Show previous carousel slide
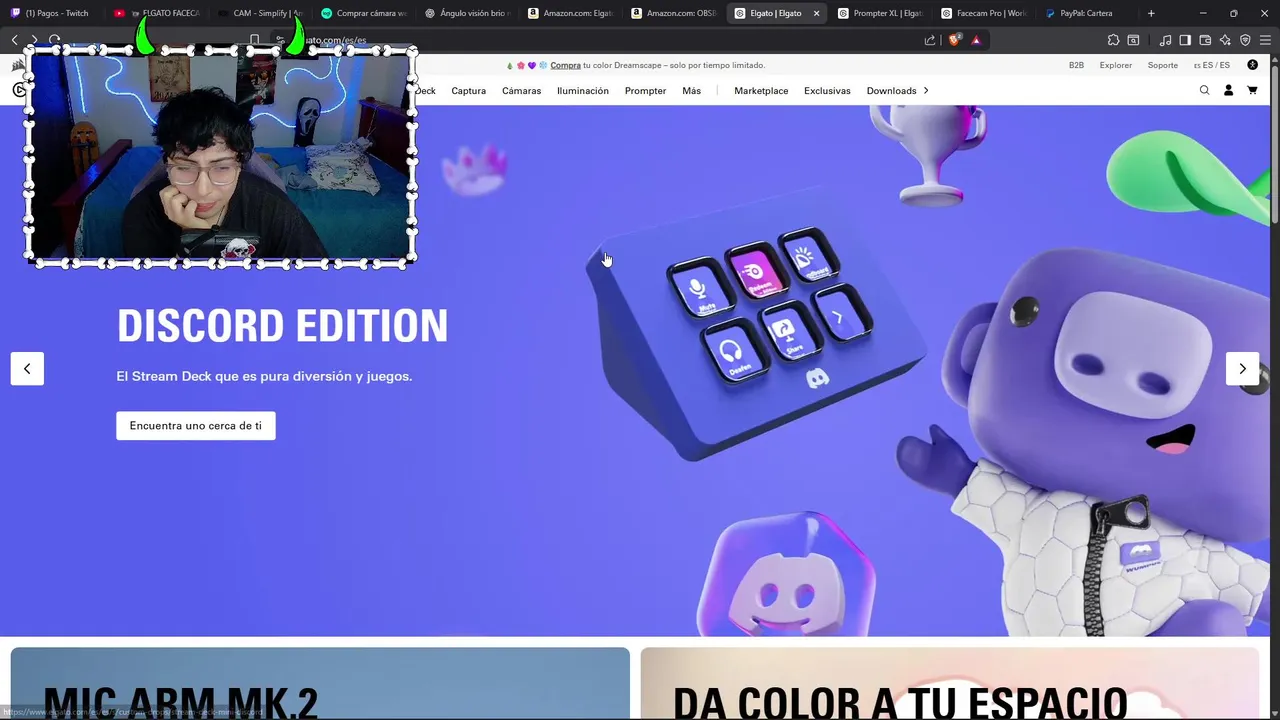This screenshot has height=720, width=1280. (27, 368)
